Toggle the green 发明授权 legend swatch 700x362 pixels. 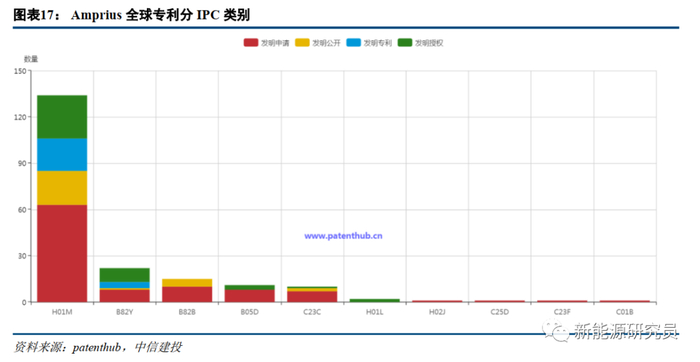405,43
